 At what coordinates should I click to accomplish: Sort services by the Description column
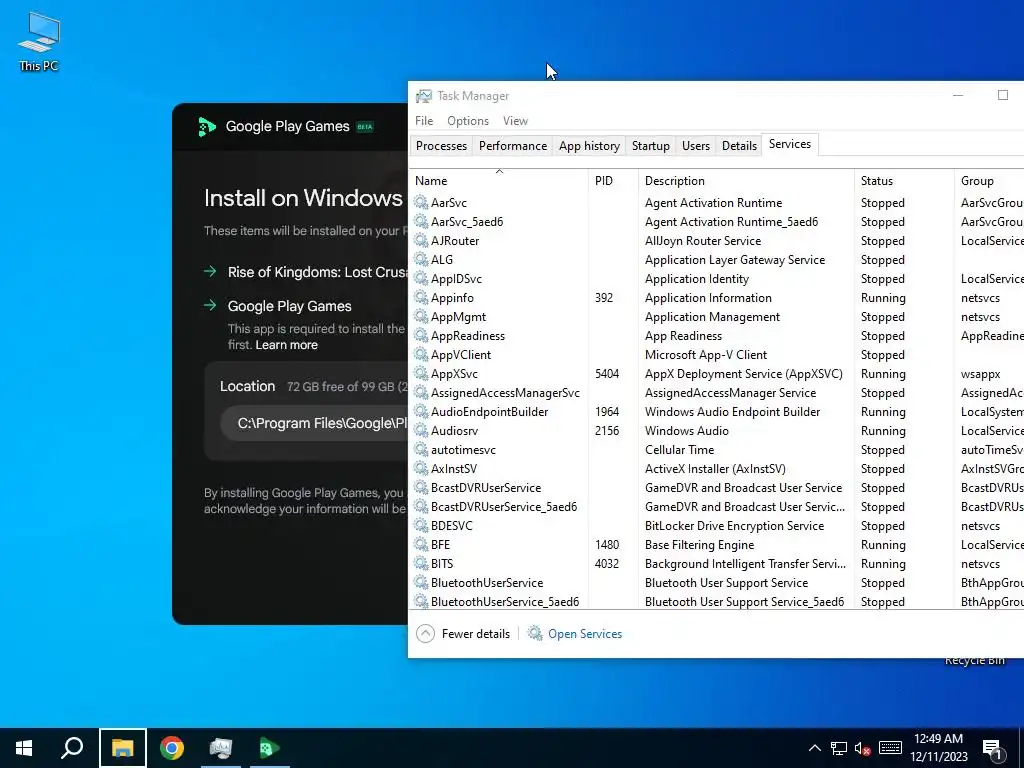(746, 181)
